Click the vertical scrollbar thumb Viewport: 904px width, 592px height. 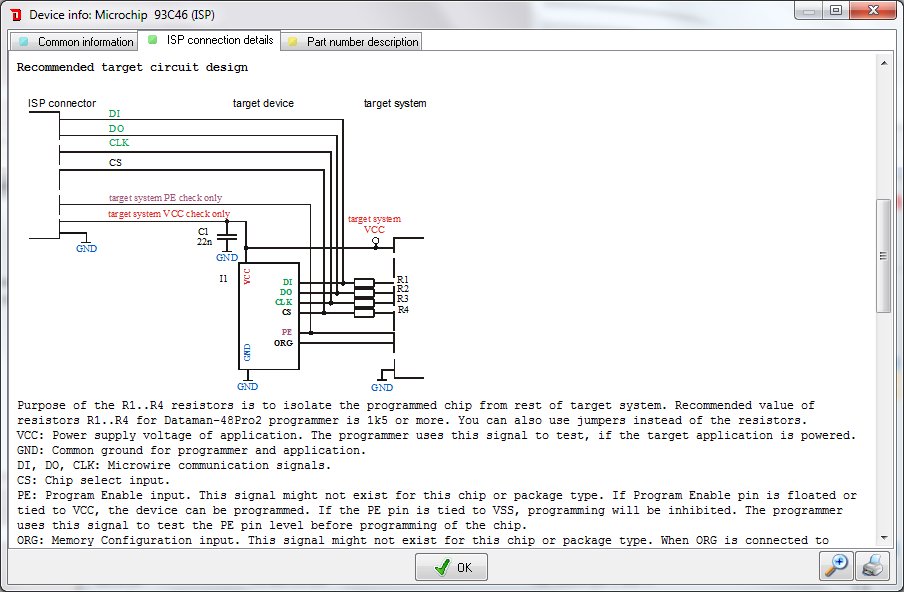pos(883,255)
